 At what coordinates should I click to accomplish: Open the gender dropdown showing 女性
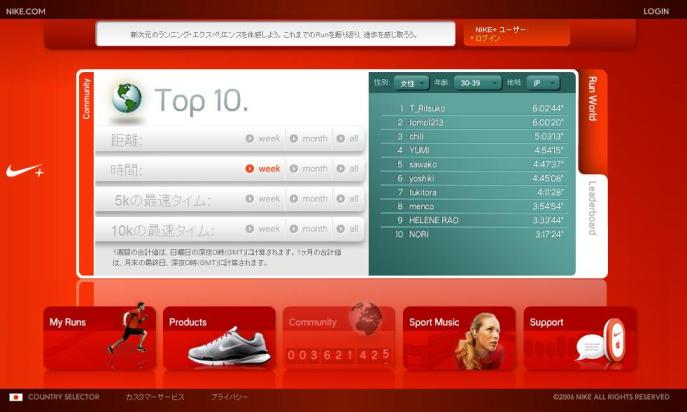point(411,83)
